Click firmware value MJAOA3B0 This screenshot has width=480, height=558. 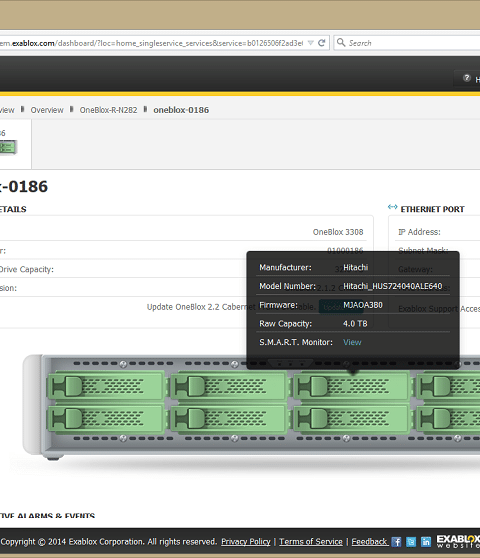(x=363, y=305)
